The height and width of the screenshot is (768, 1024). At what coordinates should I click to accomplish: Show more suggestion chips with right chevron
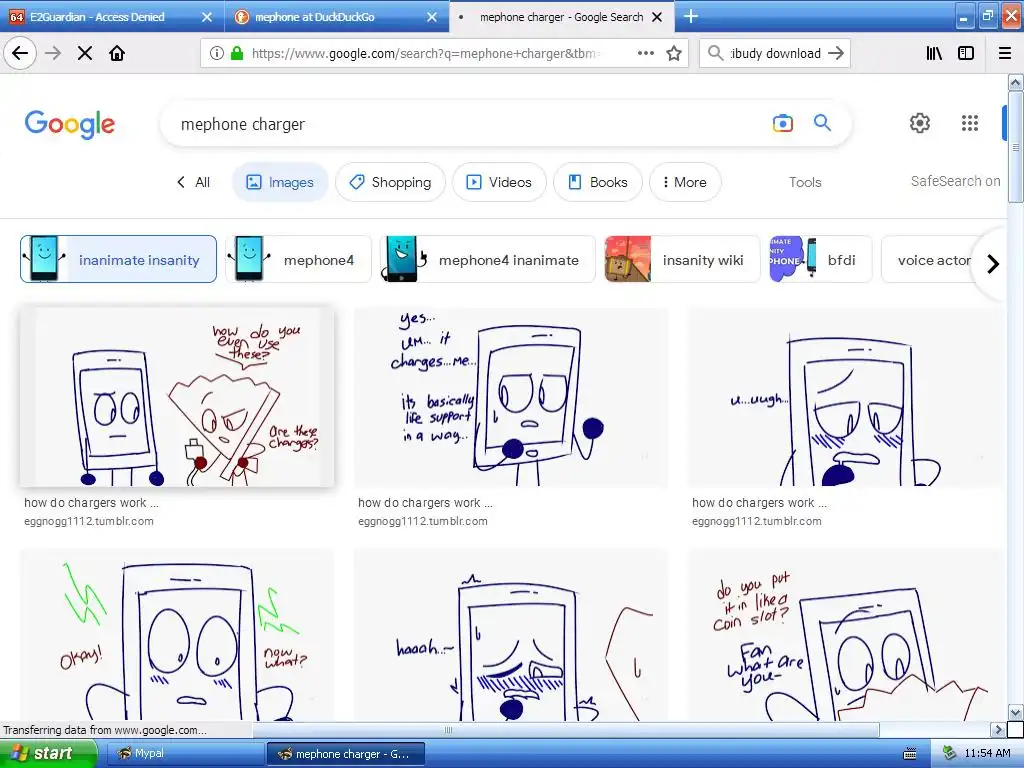[x=993, y=264]
